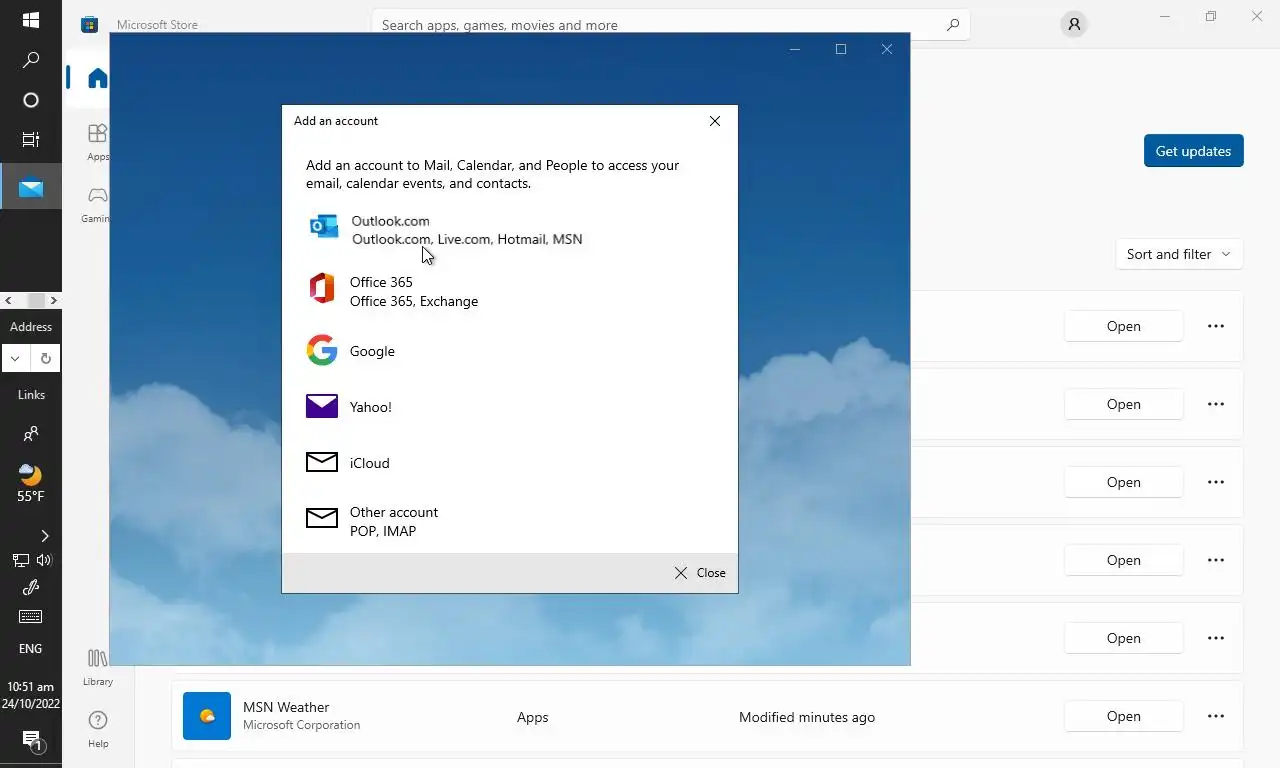Viewport: 1280px width, 768px height.
Task: Open Cortana circle on taskbar
Action: point(31,100)
